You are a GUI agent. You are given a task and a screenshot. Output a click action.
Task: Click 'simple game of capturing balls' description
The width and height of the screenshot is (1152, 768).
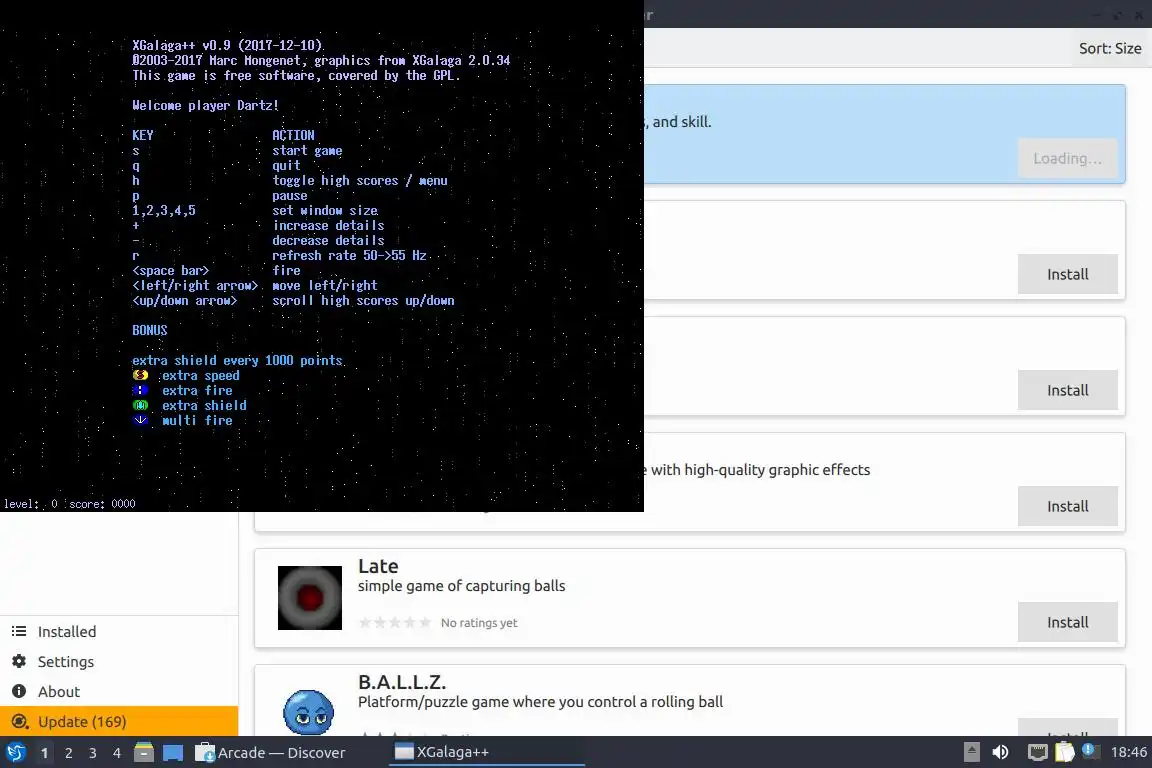(x=461, y=586)
